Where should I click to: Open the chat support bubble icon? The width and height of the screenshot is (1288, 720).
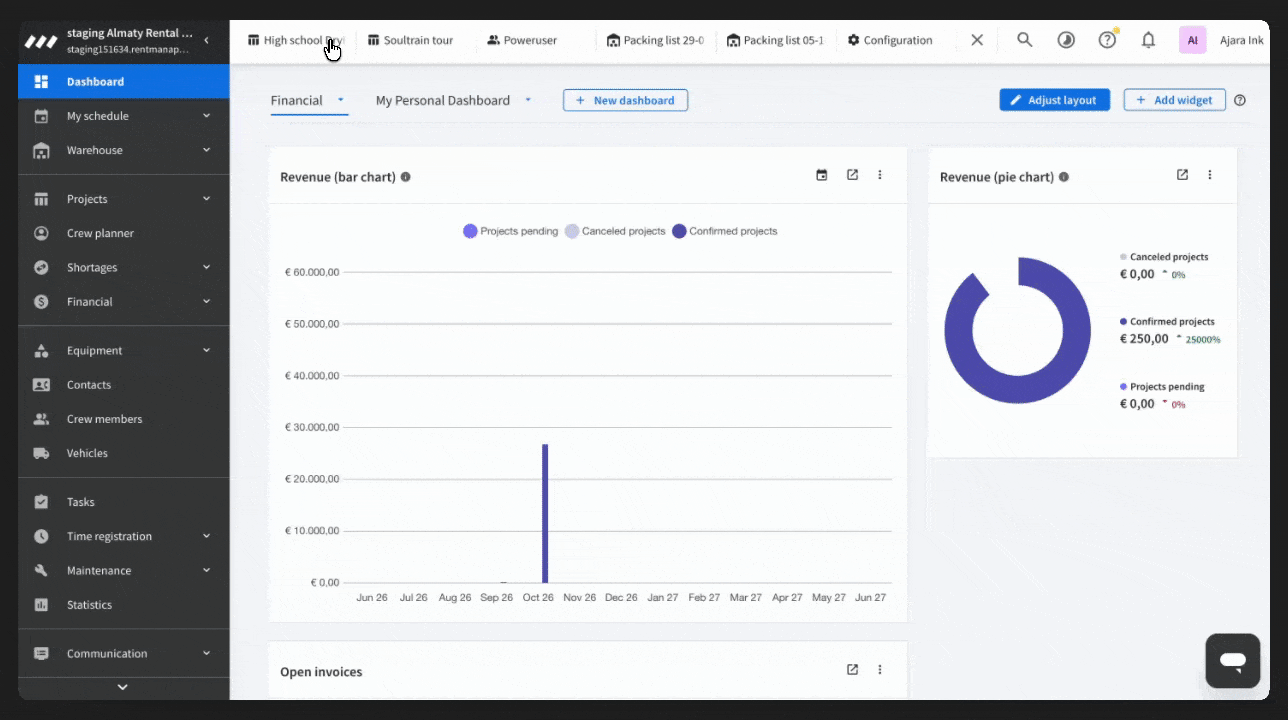[x=1232, y=660]
